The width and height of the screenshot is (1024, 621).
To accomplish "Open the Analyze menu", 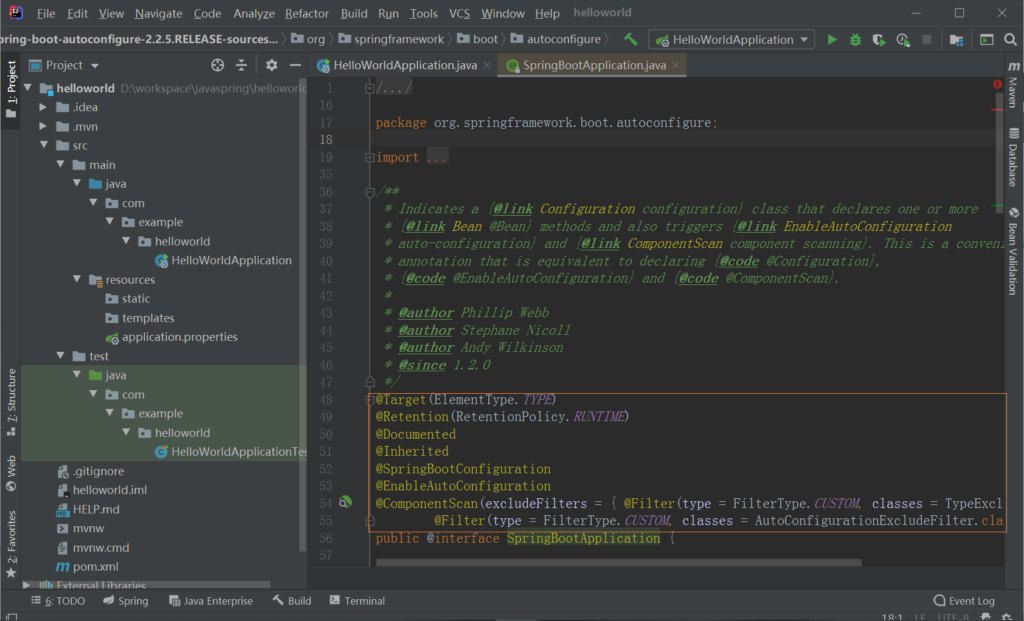I will pyautogui.click(x=253, y=13).
